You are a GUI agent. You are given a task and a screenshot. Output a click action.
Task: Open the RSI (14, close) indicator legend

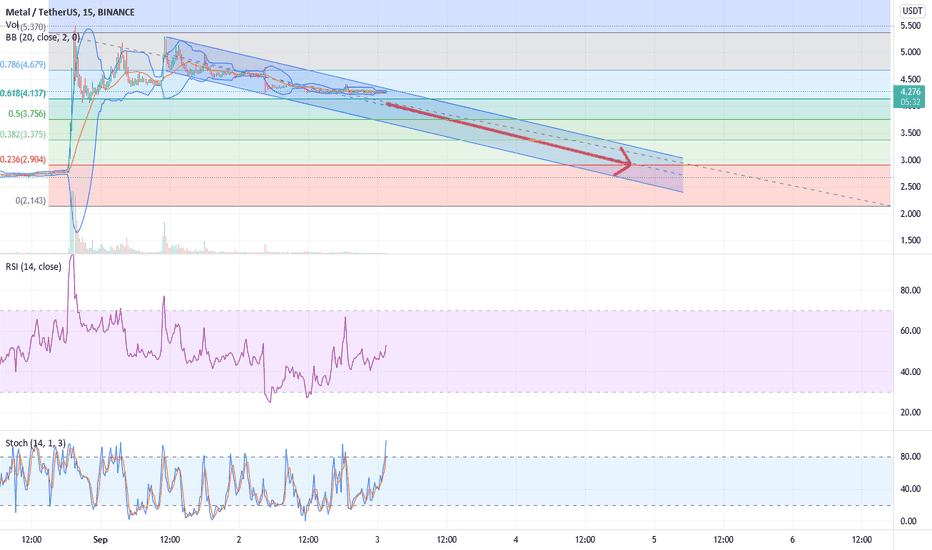pyautogui.click(x=33, y=267)
